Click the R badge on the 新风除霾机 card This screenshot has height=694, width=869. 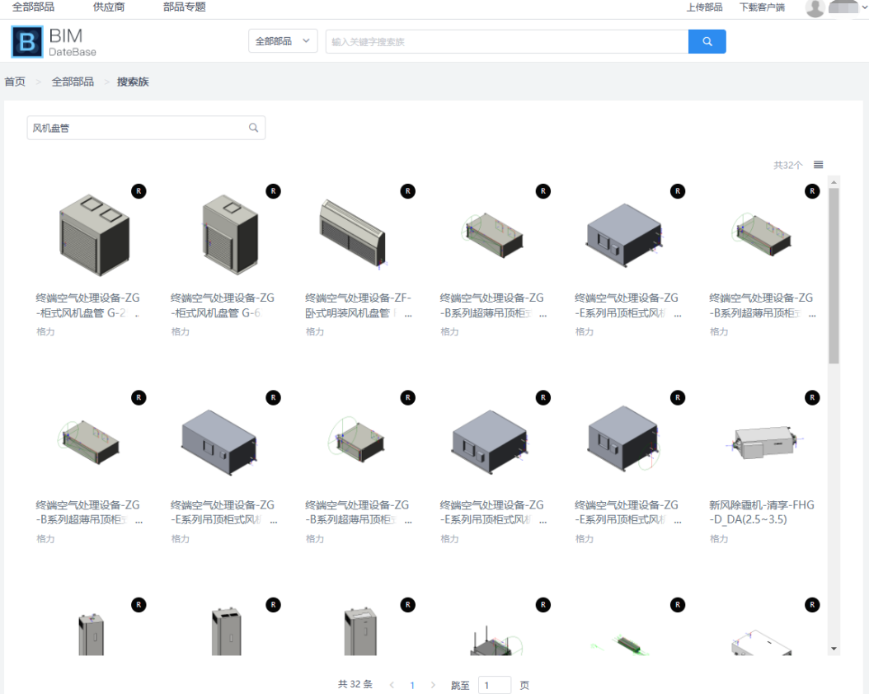pyautogui.click(x=812, y=397)
